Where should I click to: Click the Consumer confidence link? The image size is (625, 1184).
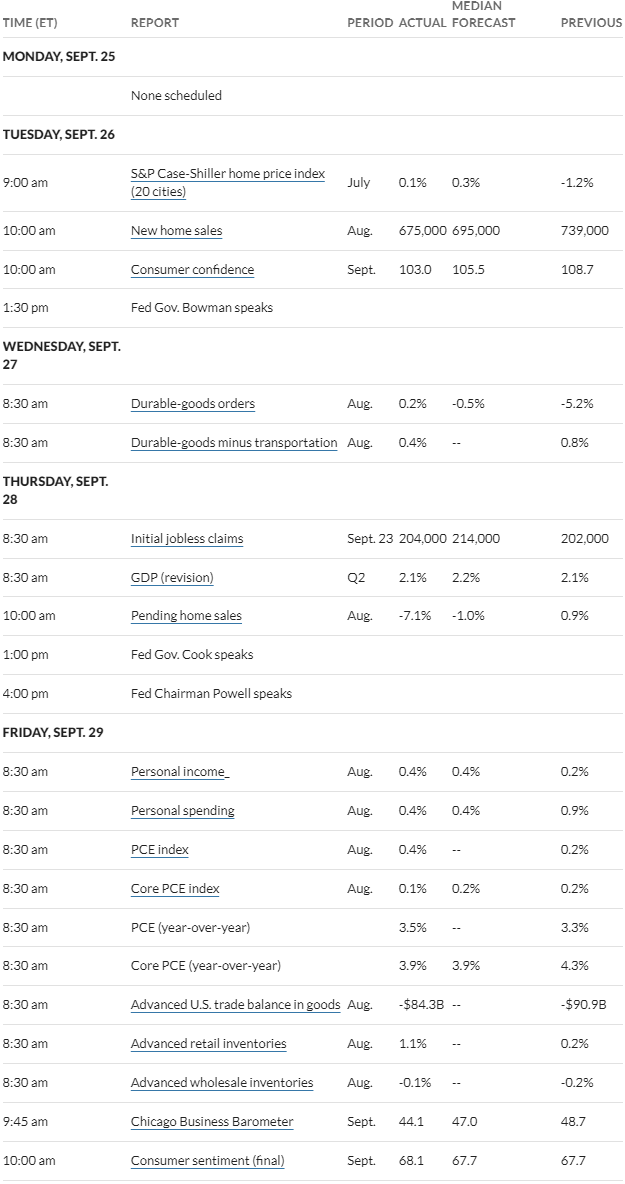pos(192,270)
